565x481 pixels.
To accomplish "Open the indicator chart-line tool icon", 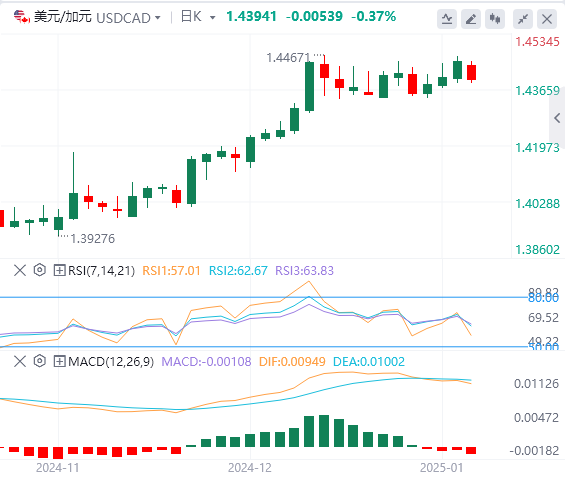I will pos(447,19).
